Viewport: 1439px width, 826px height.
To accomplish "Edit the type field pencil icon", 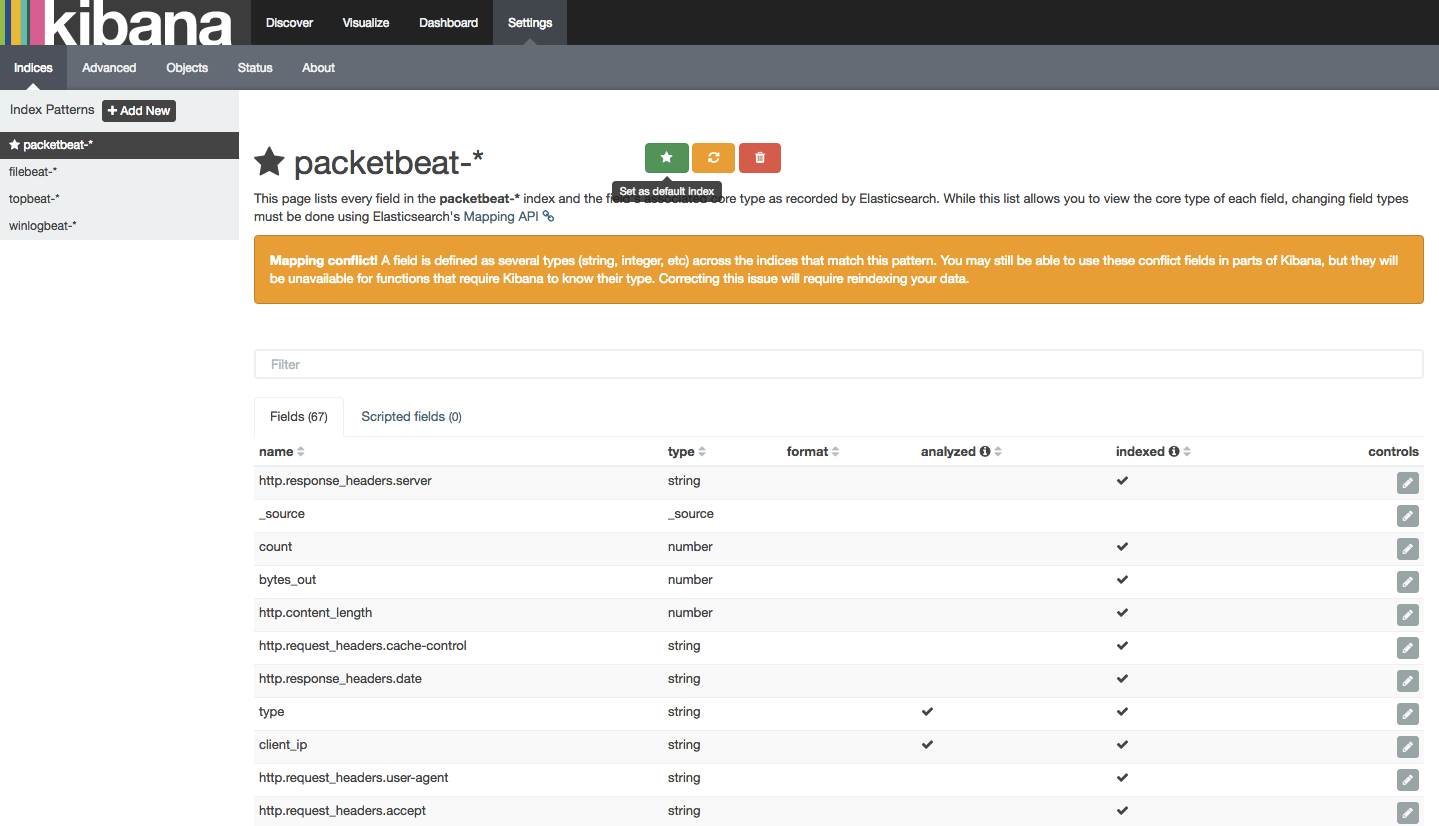I will click(1408, 715).
